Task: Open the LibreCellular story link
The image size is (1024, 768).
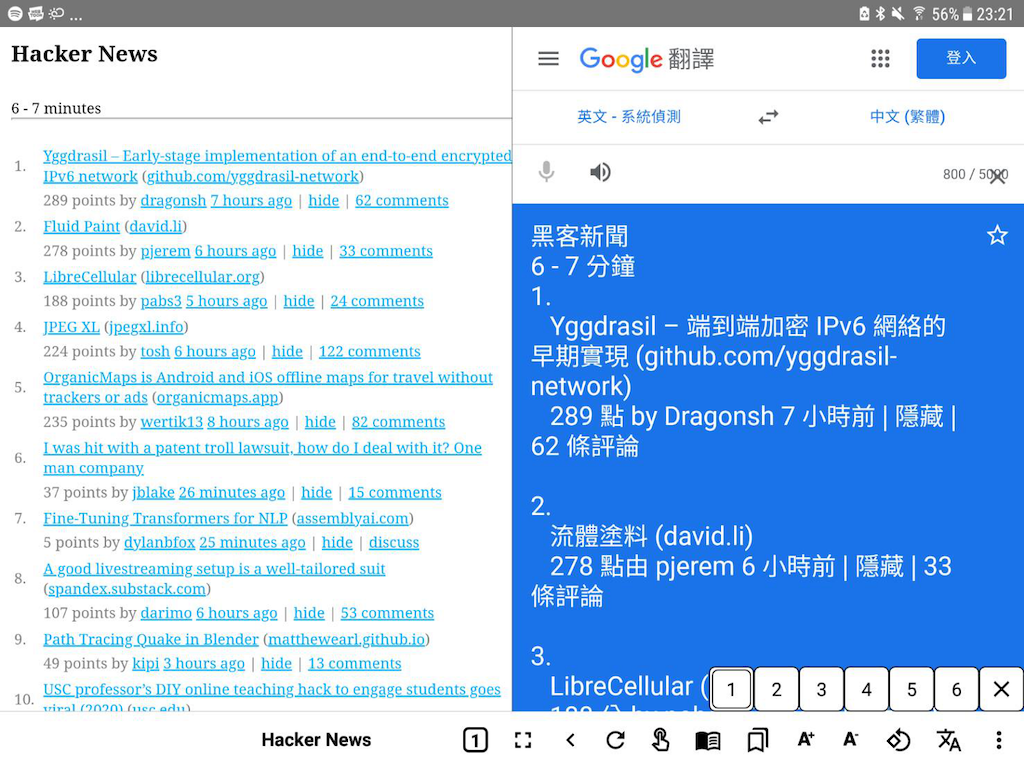Action: point(89,277)
